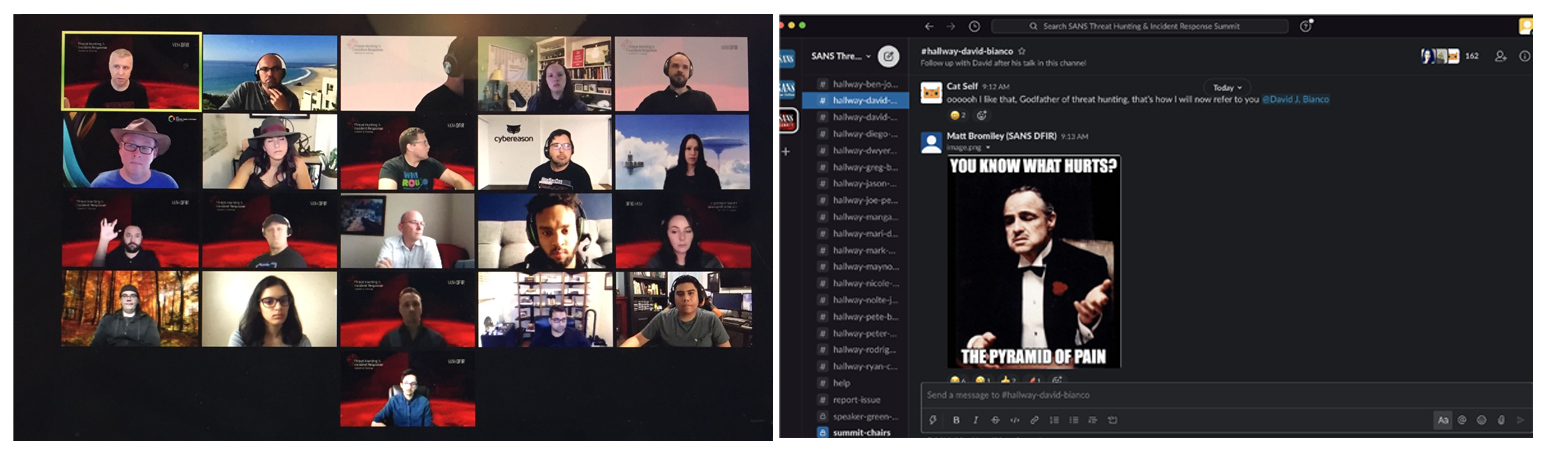
Task: Open the shortcuts lightning bolt menu
Action: pos(933,420)
